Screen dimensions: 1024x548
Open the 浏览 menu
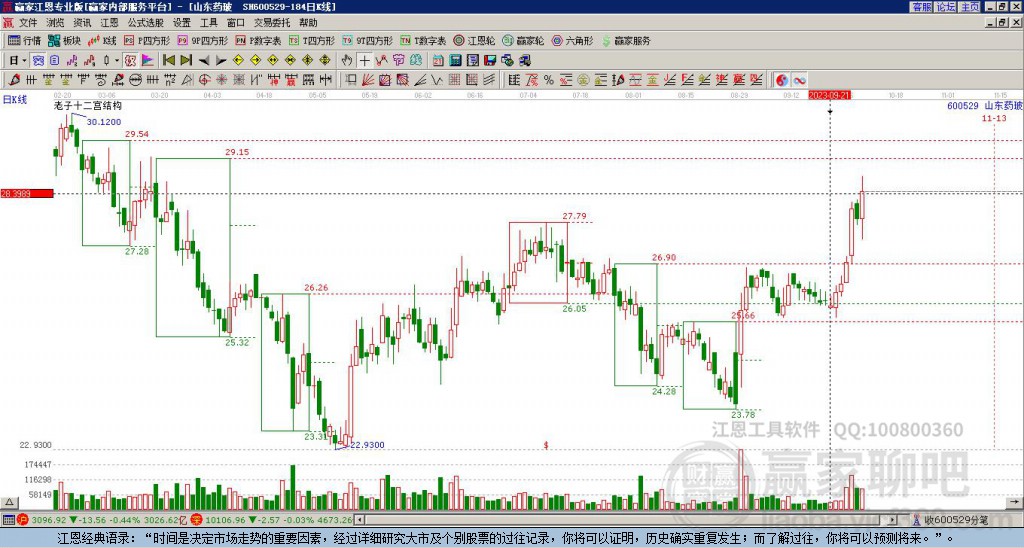pos(55,23)
